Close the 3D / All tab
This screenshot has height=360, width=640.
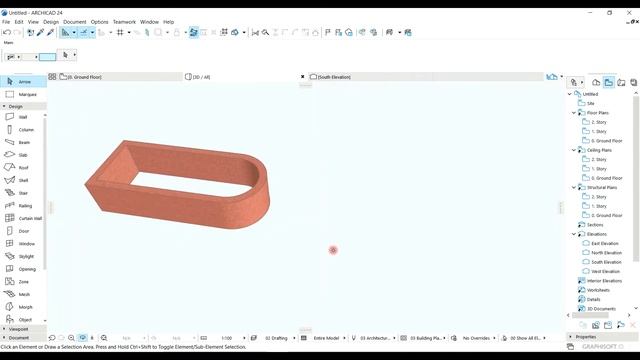(302, 77)
